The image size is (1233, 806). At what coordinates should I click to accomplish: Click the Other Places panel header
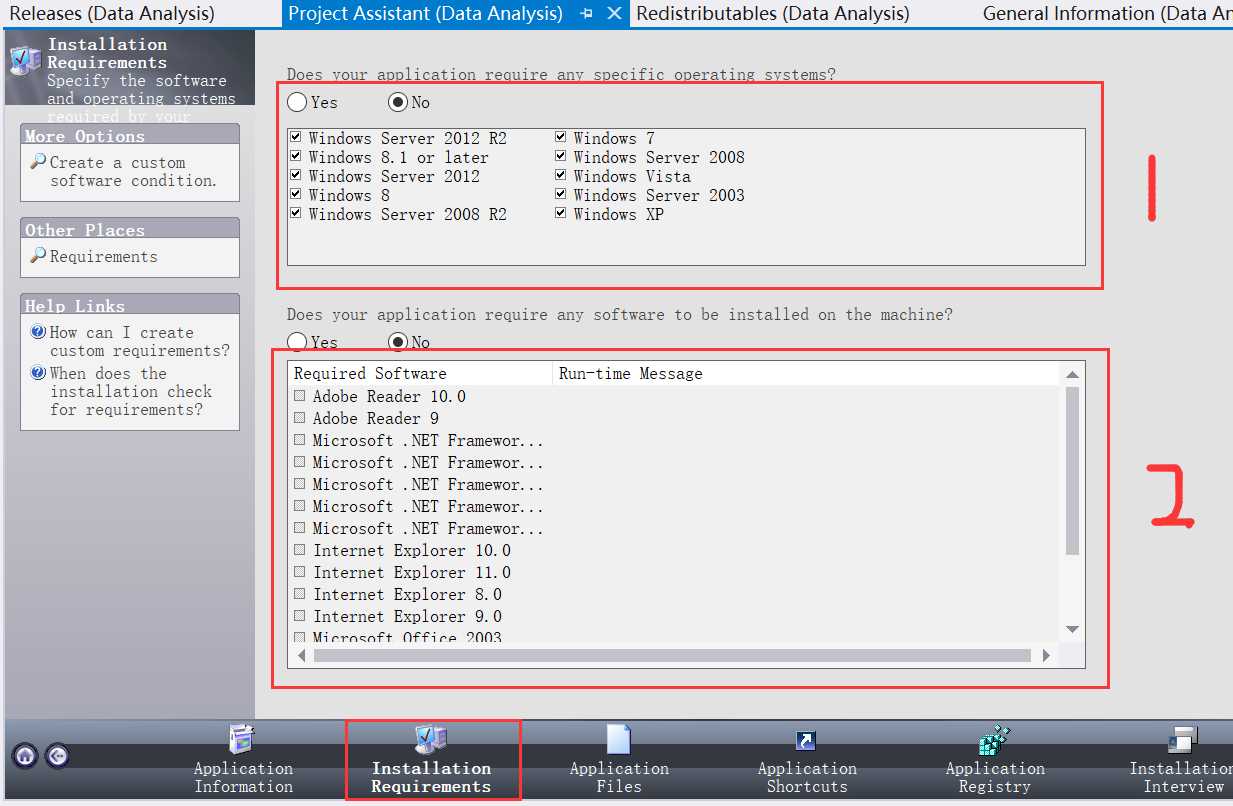click(130, 229)
